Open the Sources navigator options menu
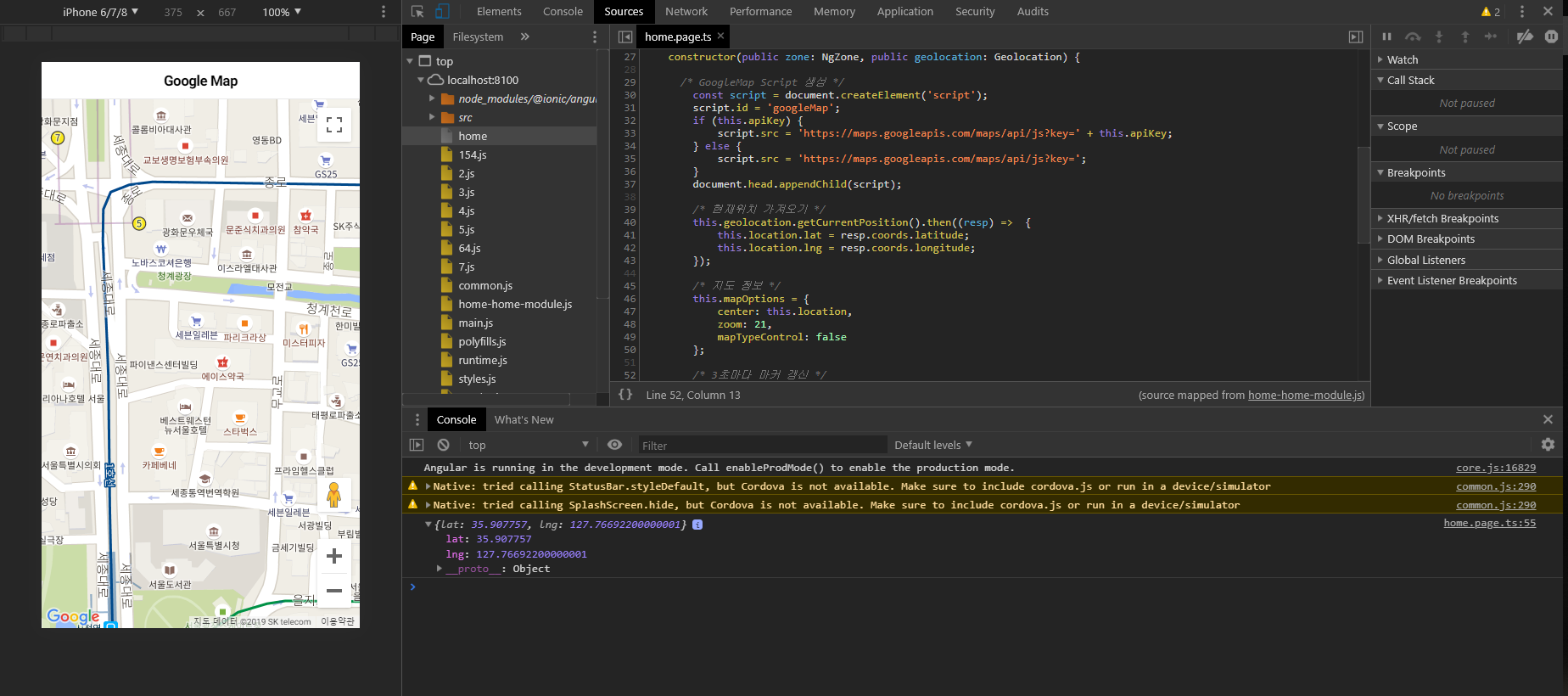 (594, 36)
